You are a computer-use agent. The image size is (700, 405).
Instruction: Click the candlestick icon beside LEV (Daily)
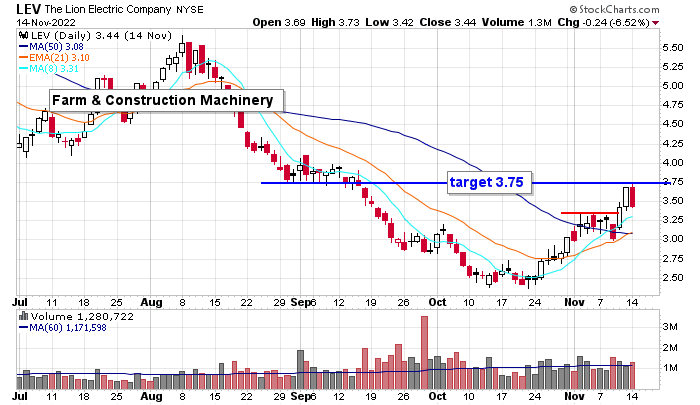pos(24,35)
